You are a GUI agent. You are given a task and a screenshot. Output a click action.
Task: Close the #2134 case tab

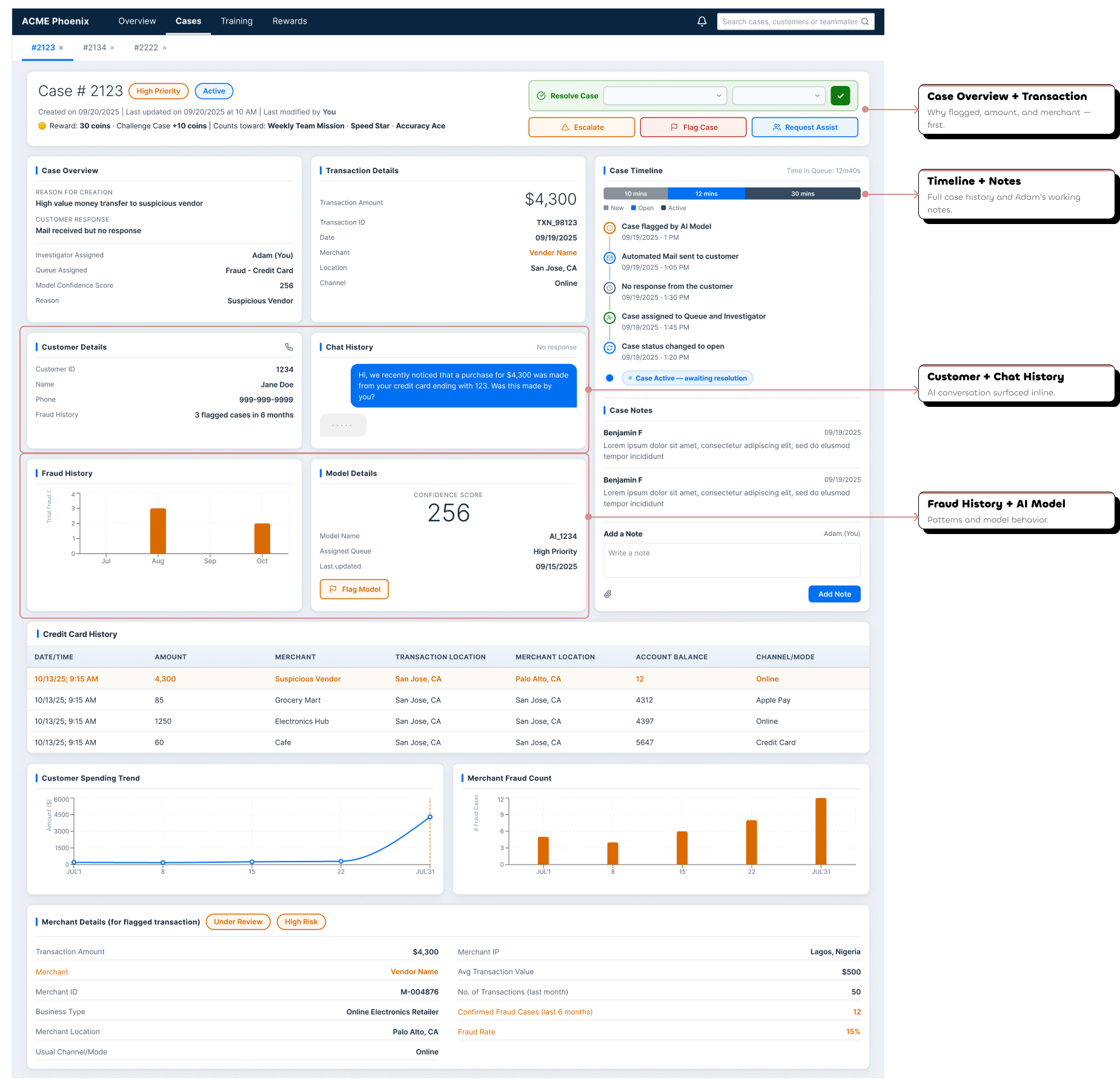pos(112,48)
